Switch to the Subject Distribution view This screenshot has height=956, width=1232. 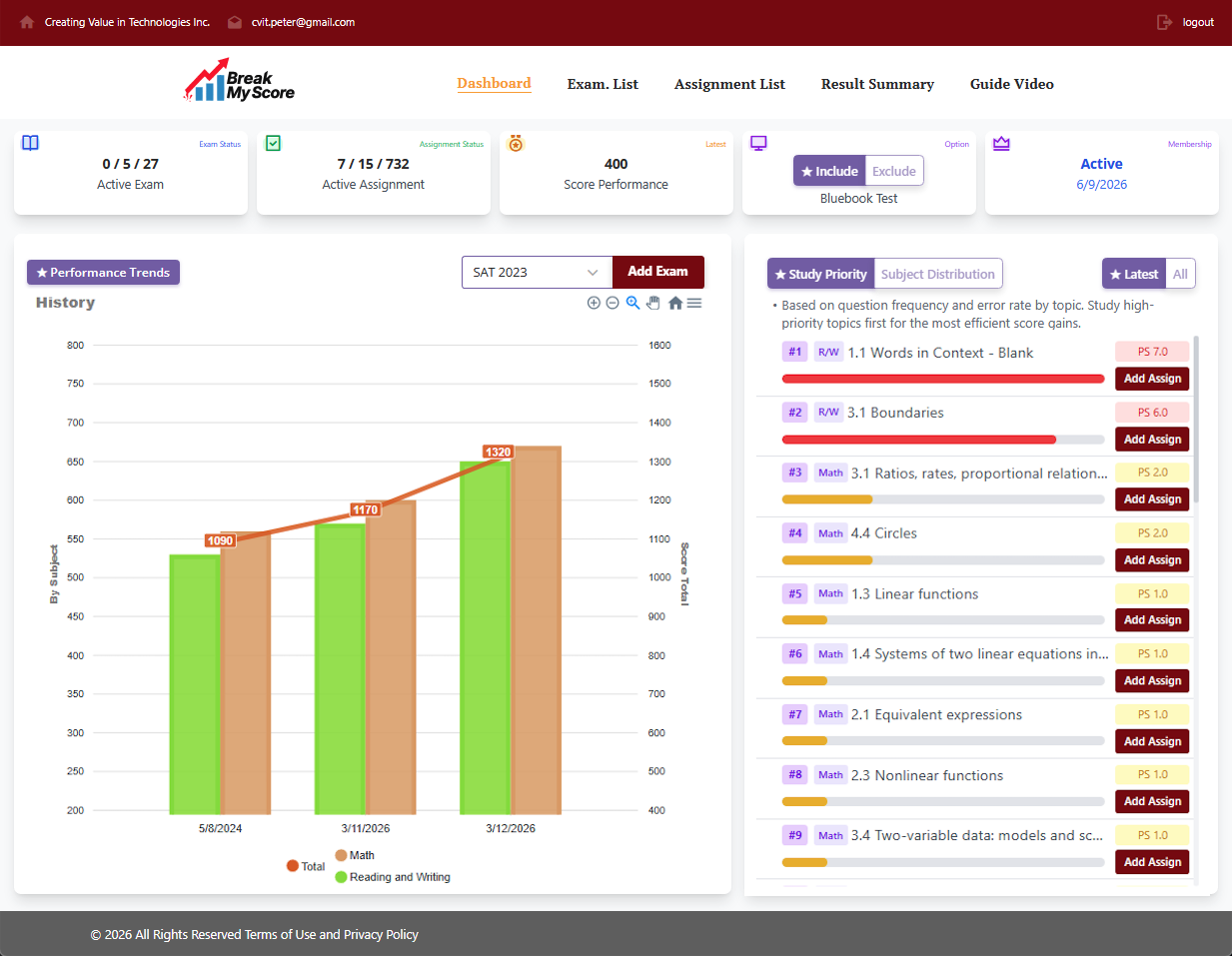pos(937,273)
